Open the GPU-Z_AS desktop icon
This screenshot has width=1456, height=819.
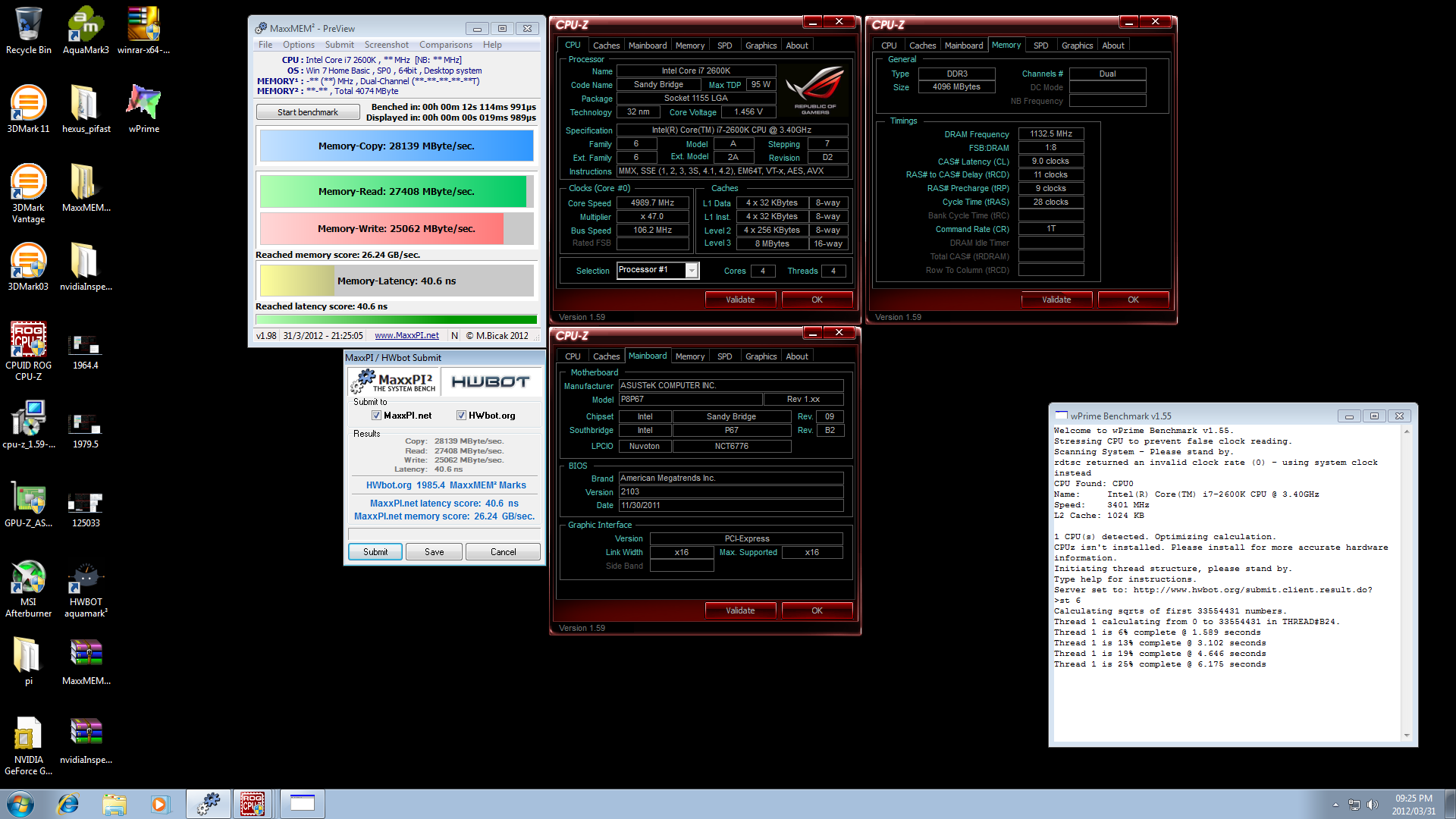(28, 504)
